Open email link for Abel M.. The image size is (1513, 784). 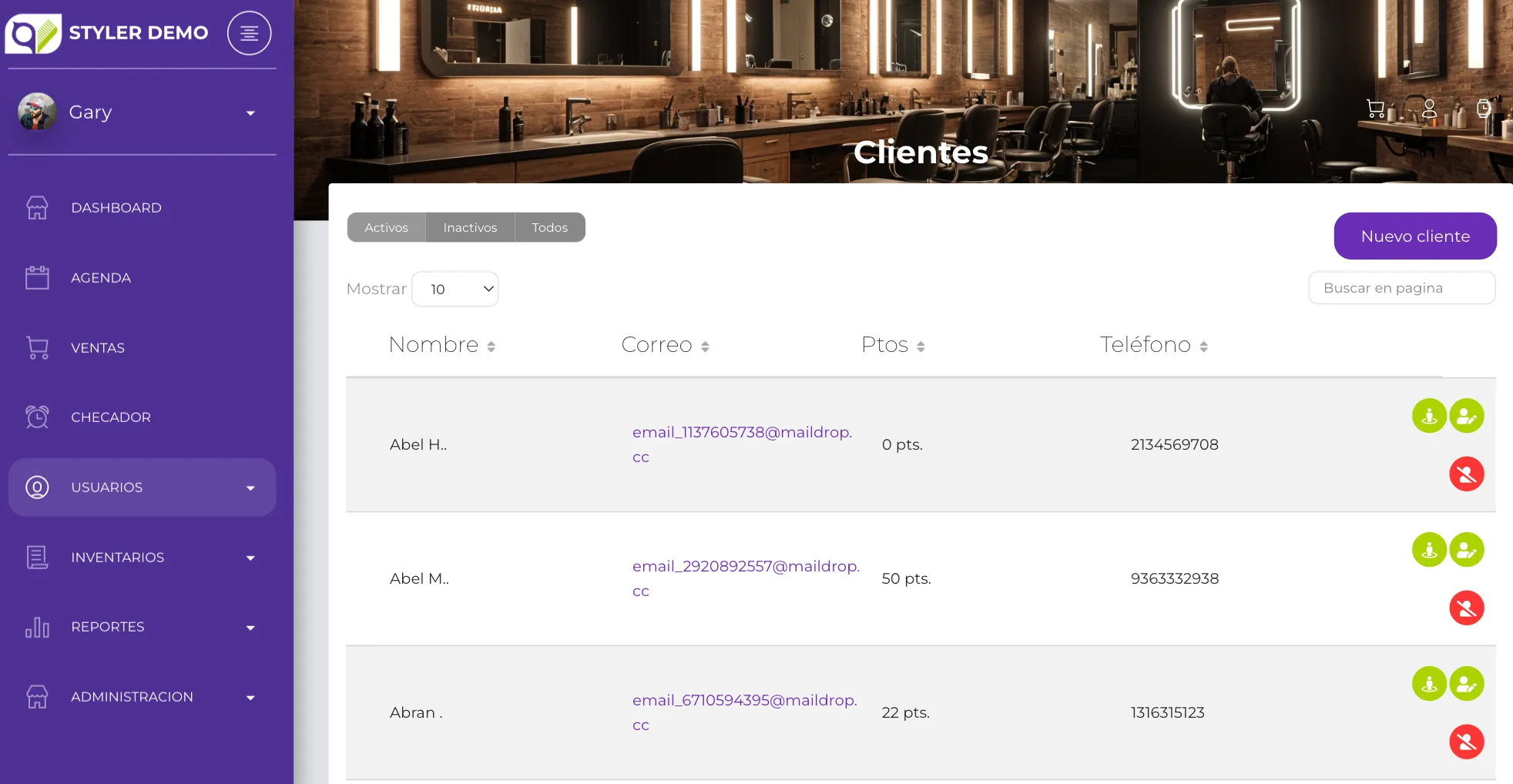point(745,566)
